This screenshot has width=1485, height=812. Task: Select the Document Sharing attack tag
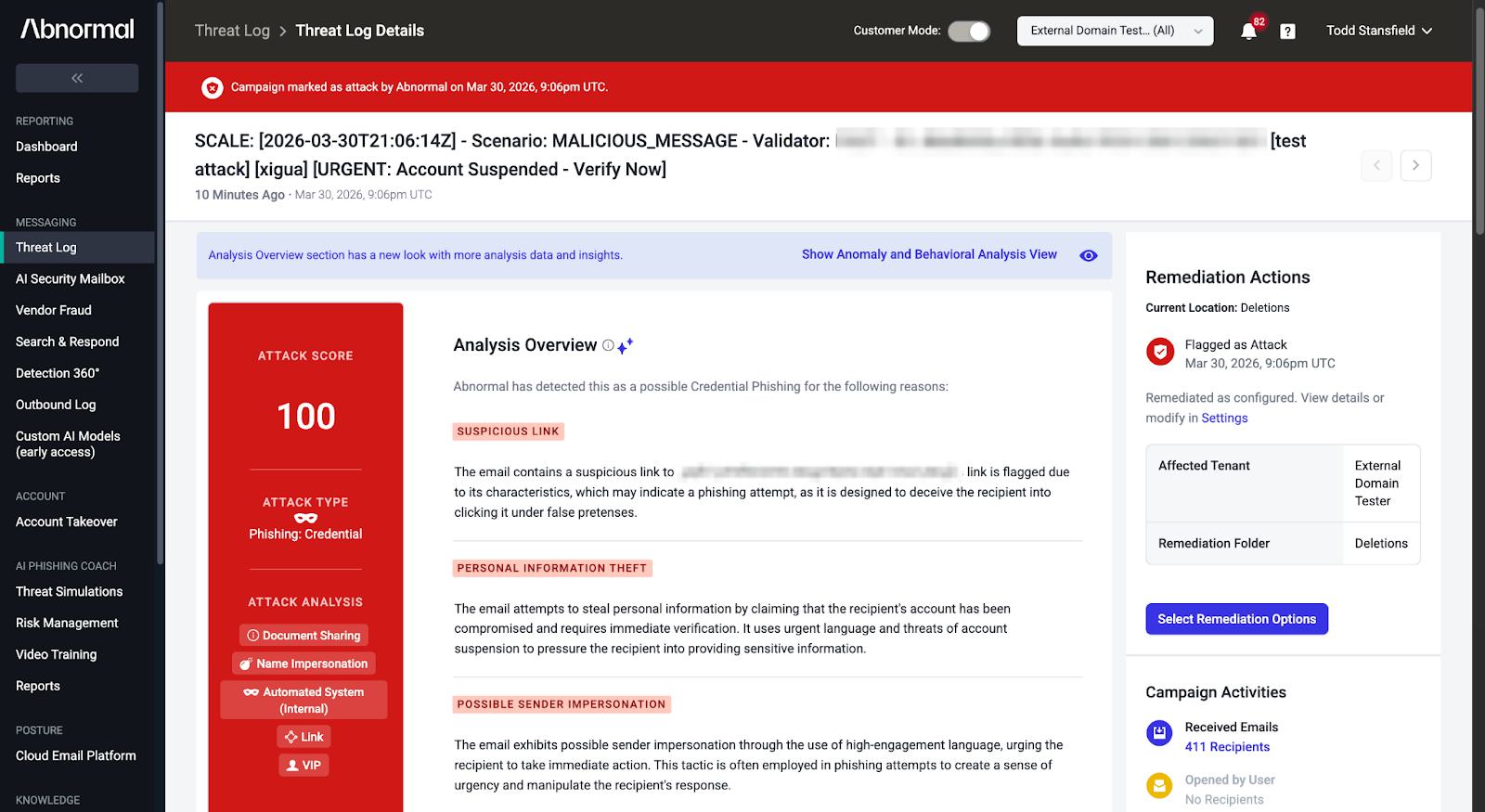point(303,635)
